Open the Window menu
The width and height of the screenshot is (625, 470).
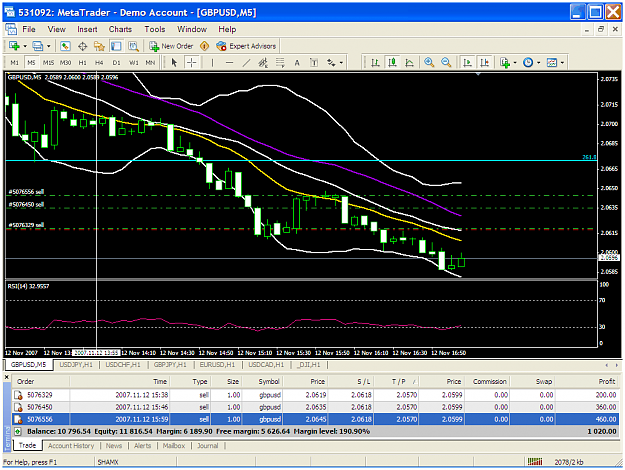pyautogui.click(x=192, y=29)
